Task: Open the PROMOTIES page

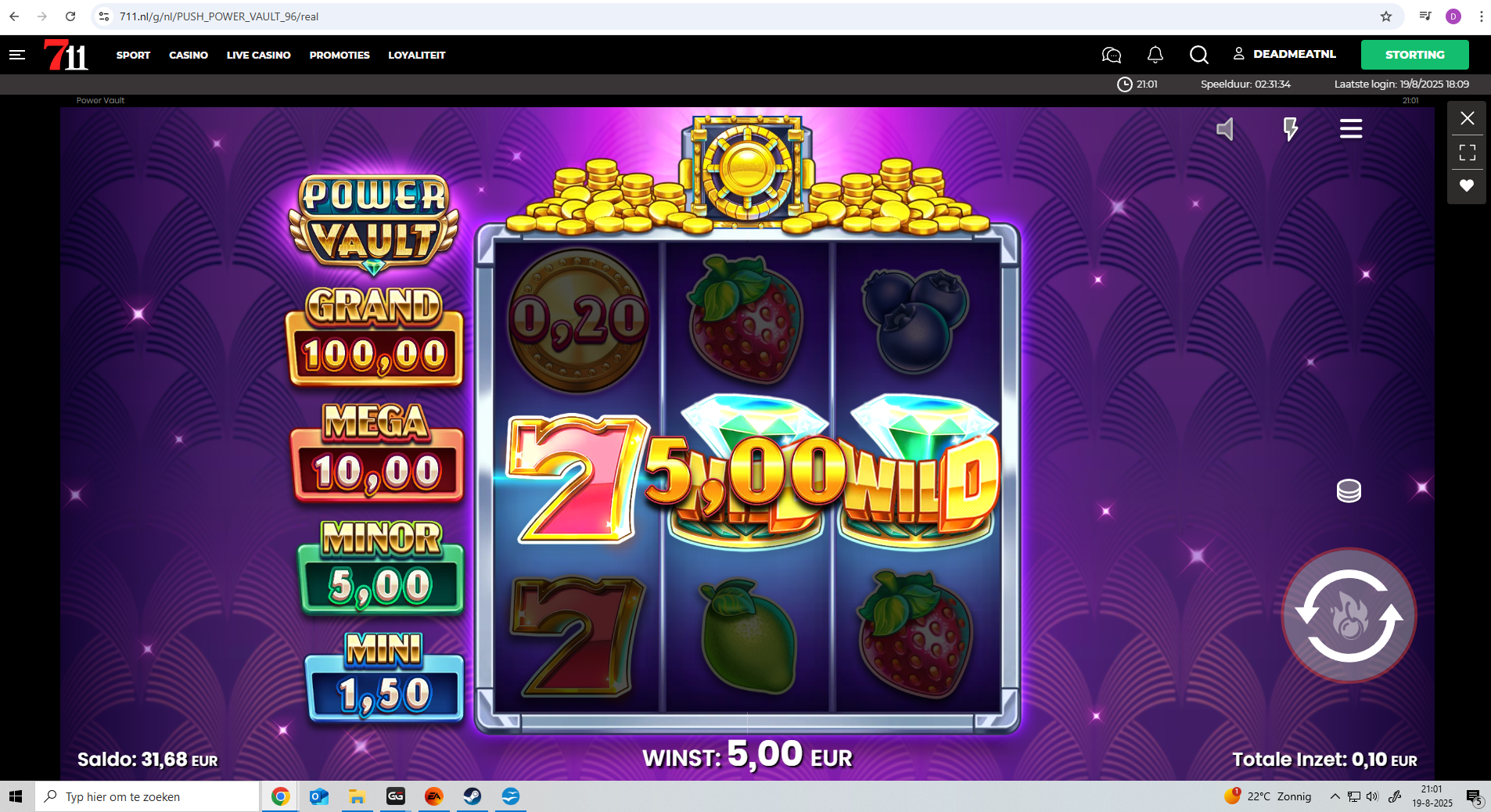Action: 340,55
